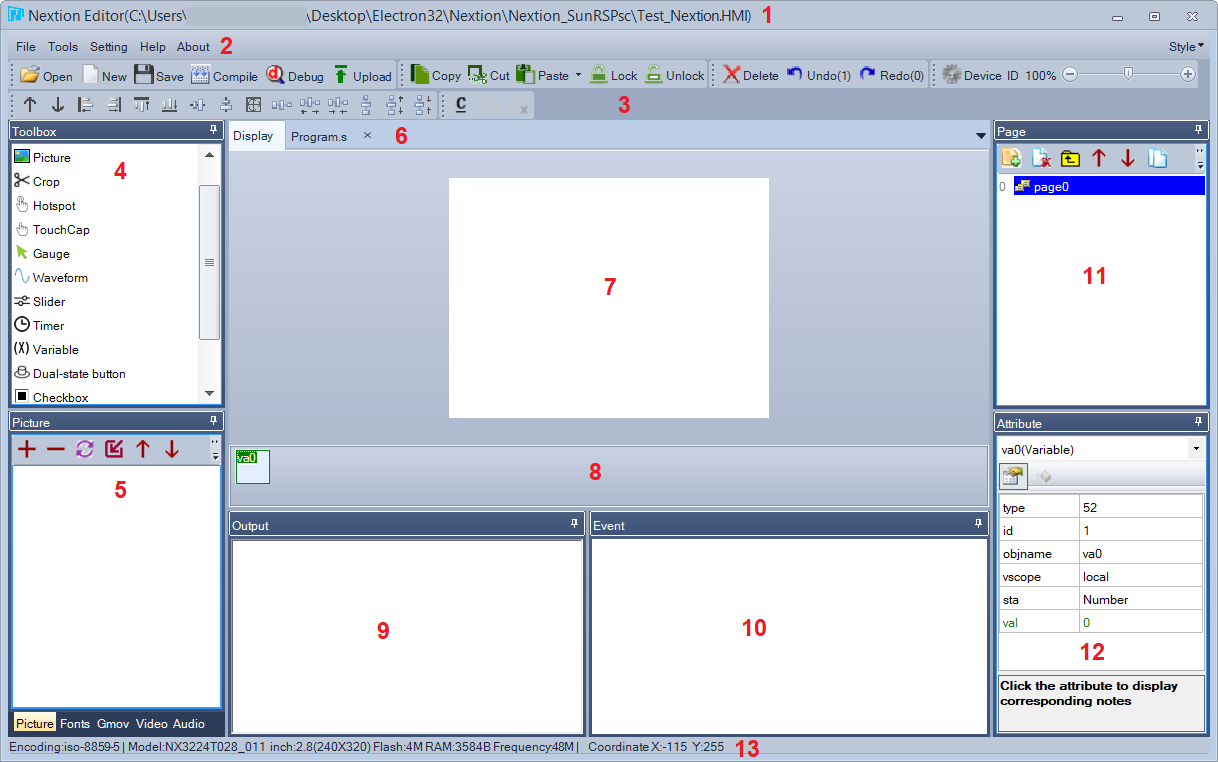Copy the selected component

pos(436,75)
